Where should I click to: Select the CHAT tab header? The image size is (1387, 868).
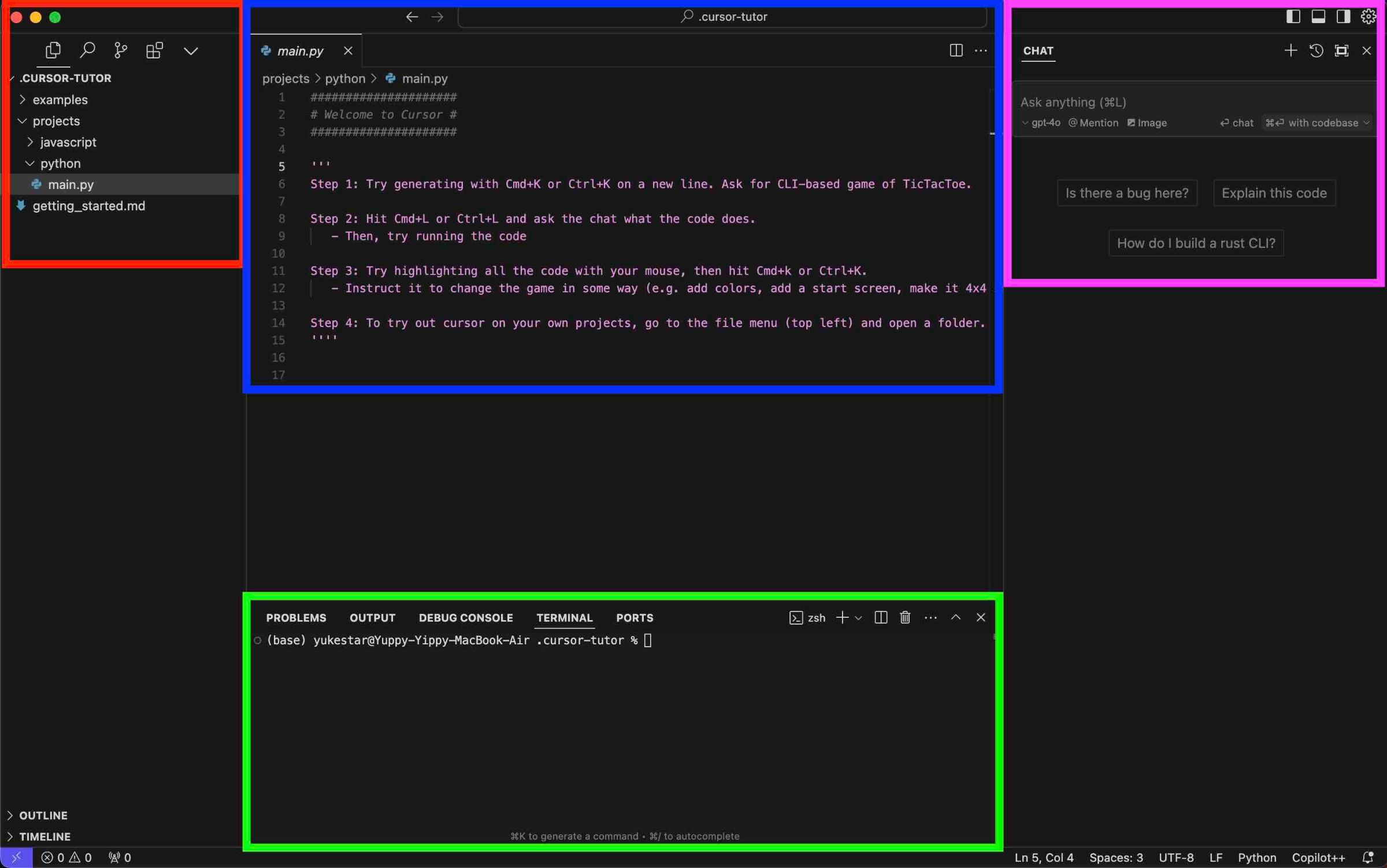click(x=1038, y=51)
